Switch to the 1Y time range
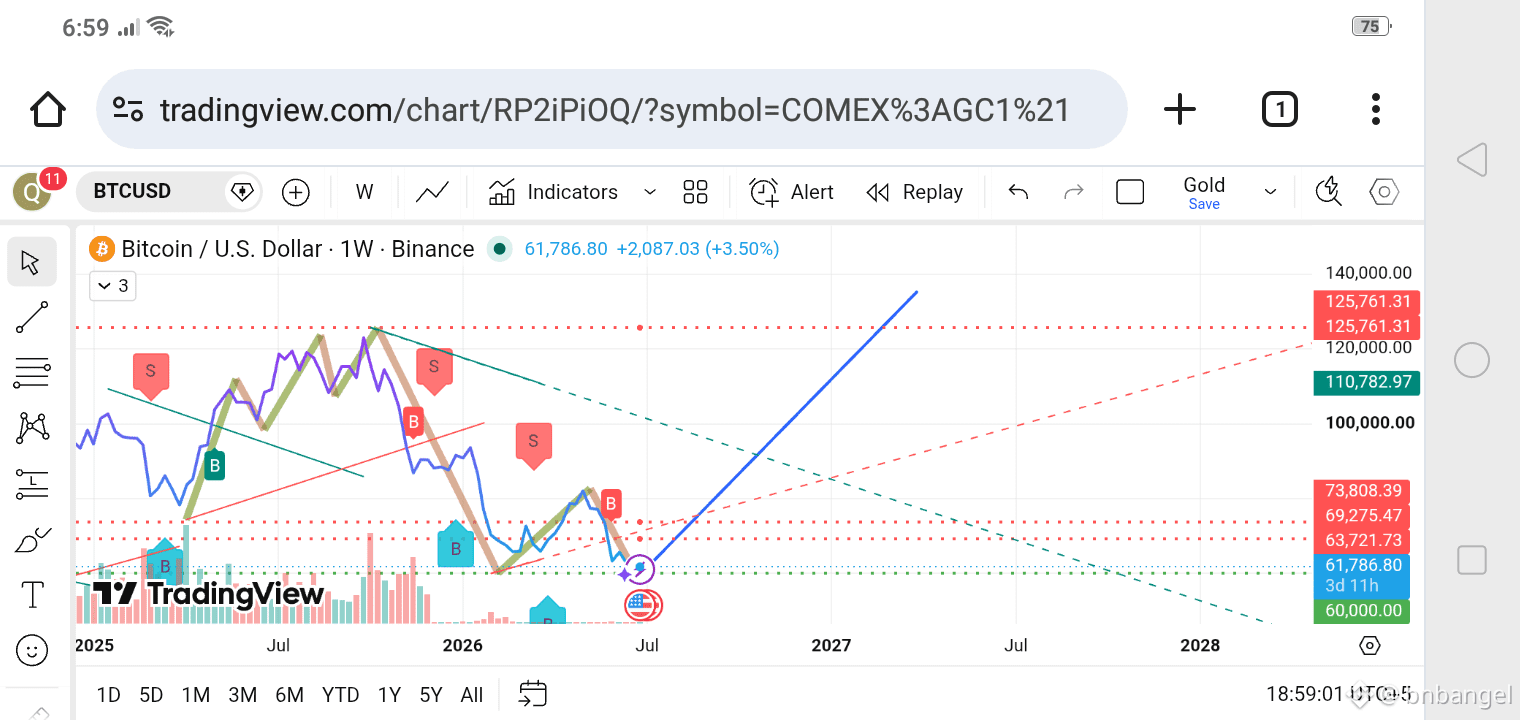 [389, 695]
